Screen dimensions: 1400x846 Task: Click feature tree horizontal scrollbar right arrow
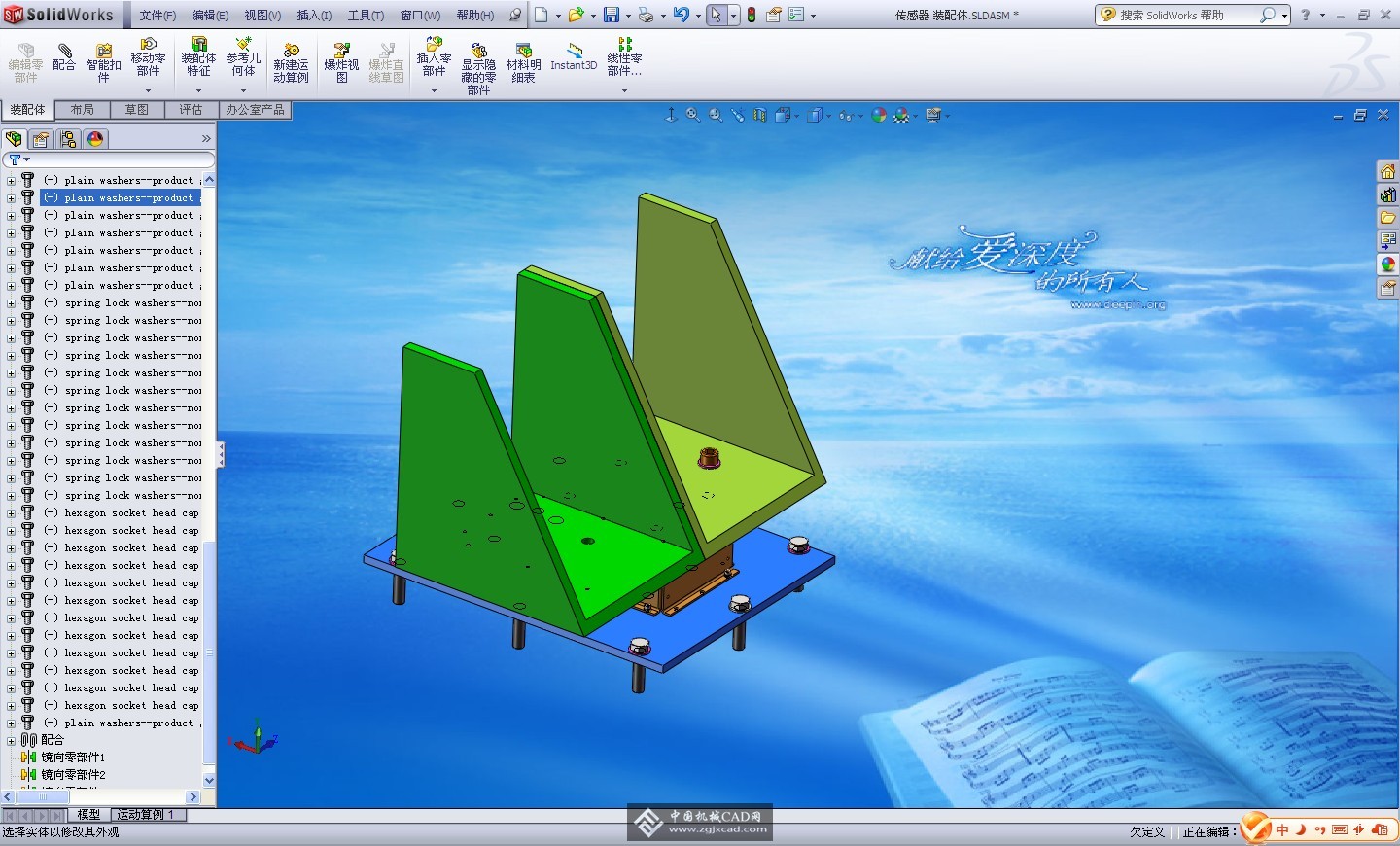tap(192, 796)
